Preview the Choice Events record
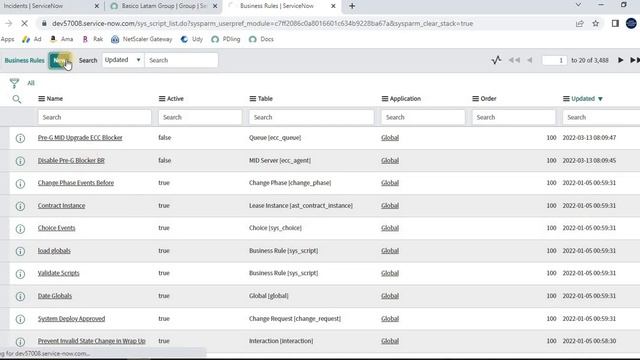Viewport: 640px width, 360px height. [20, 229]
